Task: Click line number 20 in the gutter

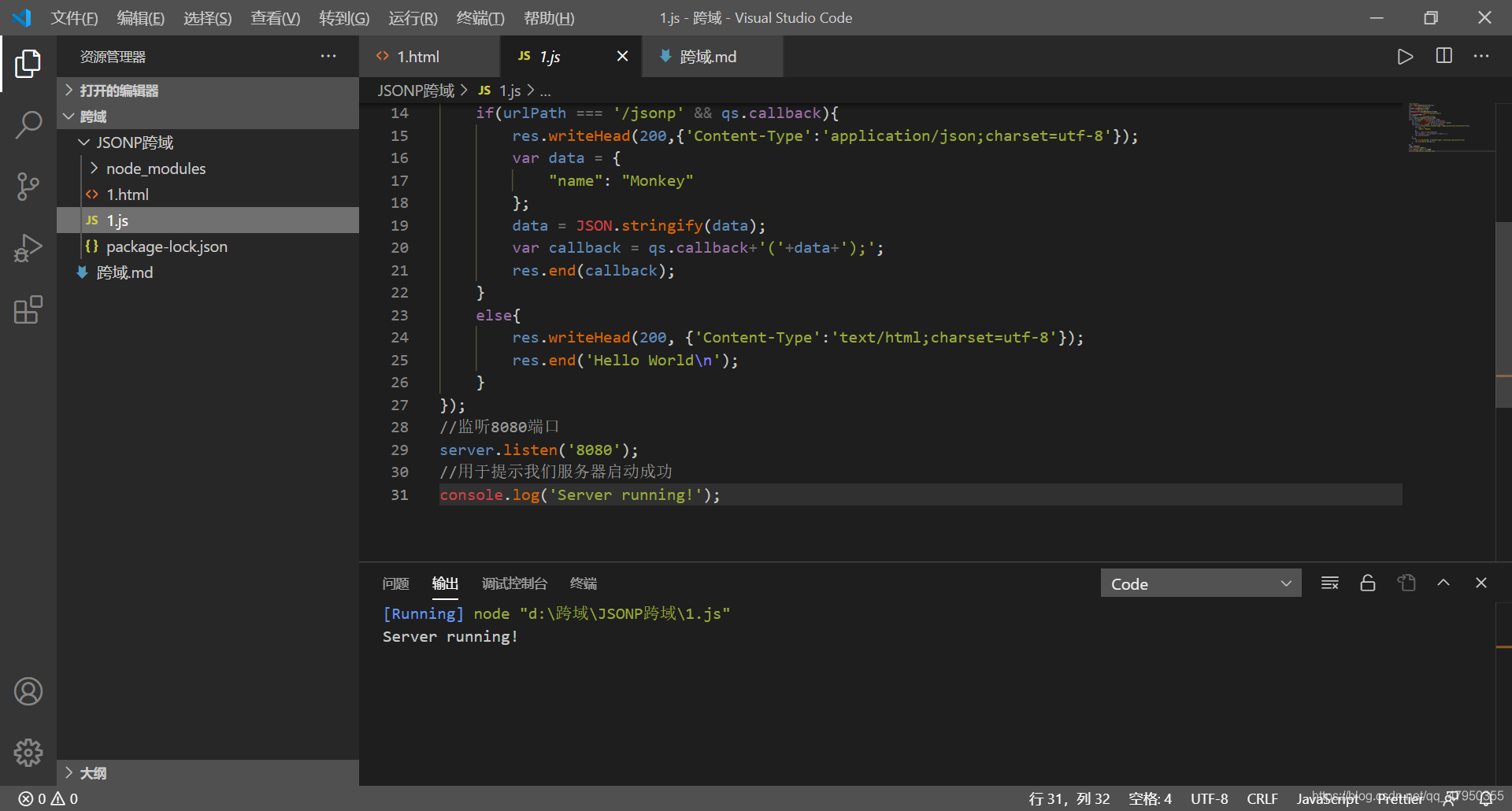Action: coord(399,248)
